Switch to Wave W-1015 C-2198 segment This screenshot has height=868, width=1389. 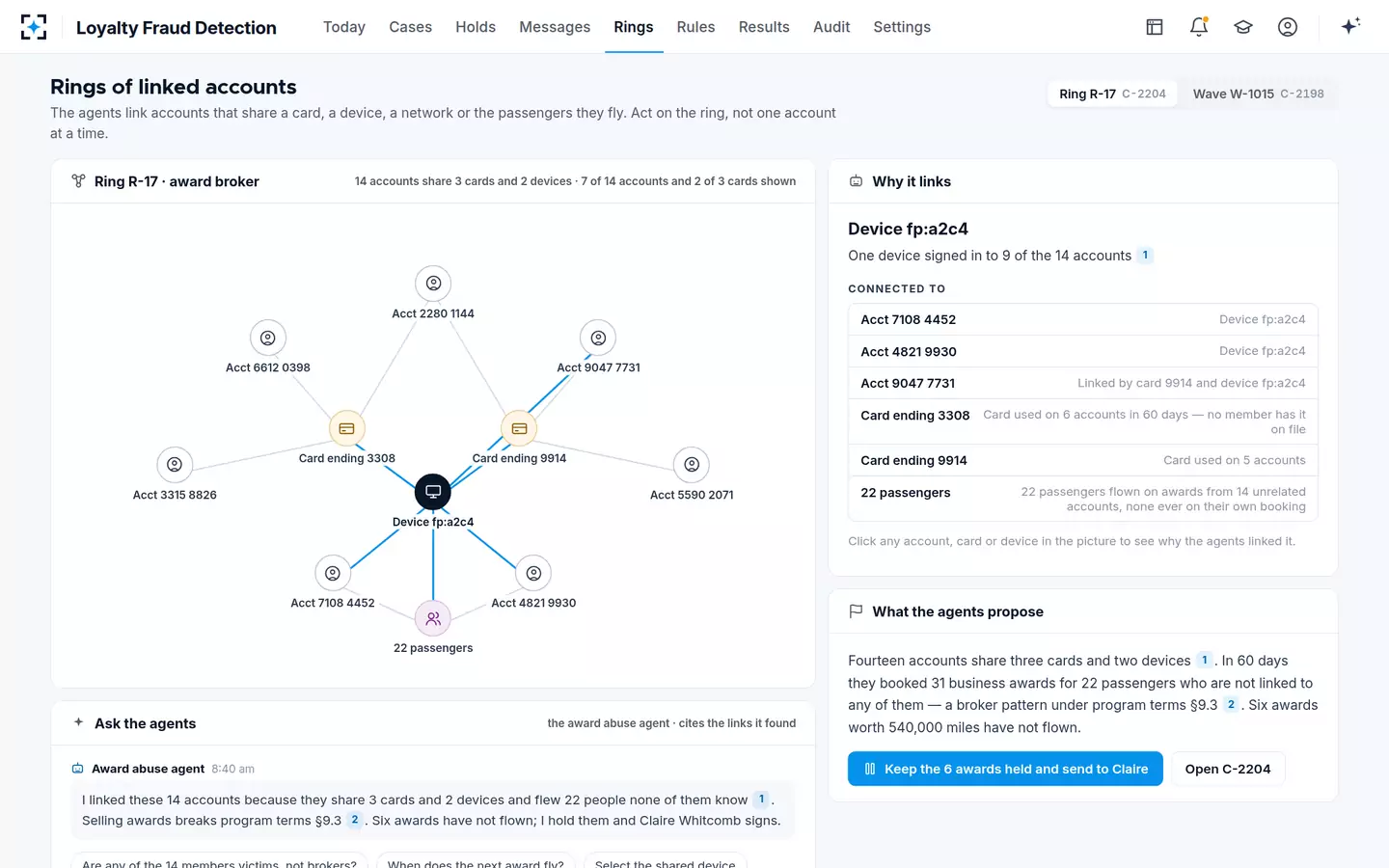(1258, 94)
